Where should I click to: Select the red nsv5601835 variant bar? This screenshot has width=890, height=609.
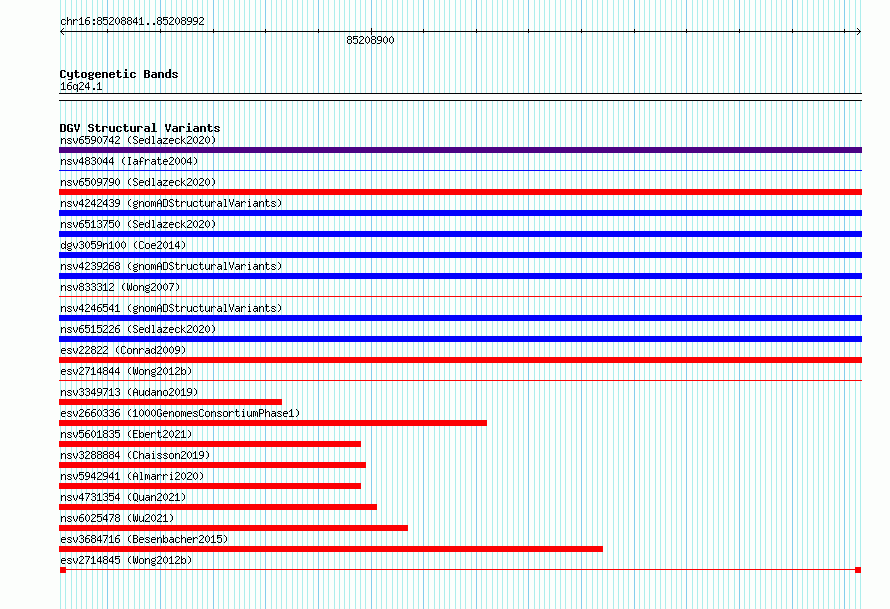tap(210, 444)
